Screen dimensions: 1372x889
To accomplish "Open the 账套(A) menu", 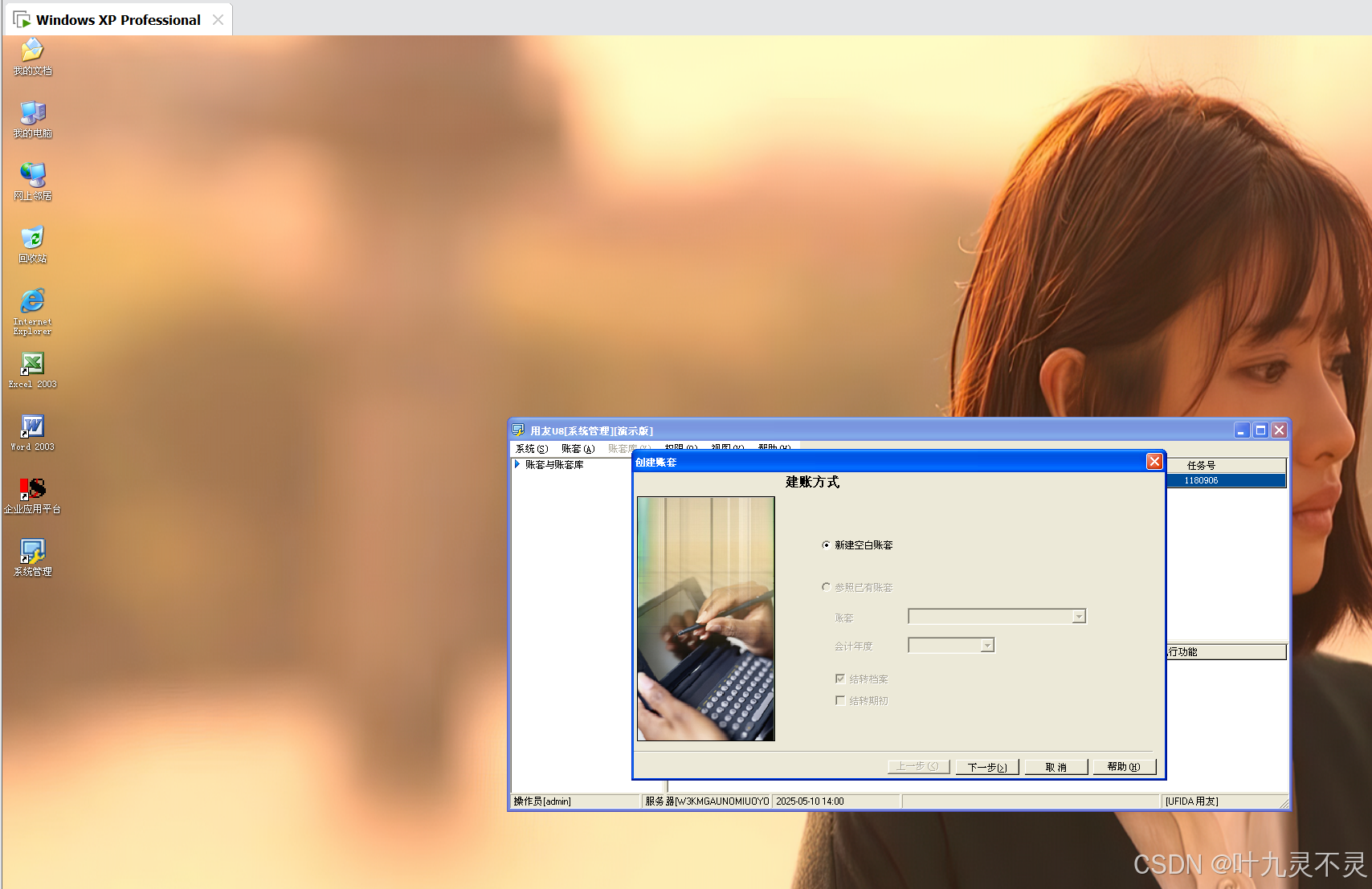I will (x=578, y=449).
